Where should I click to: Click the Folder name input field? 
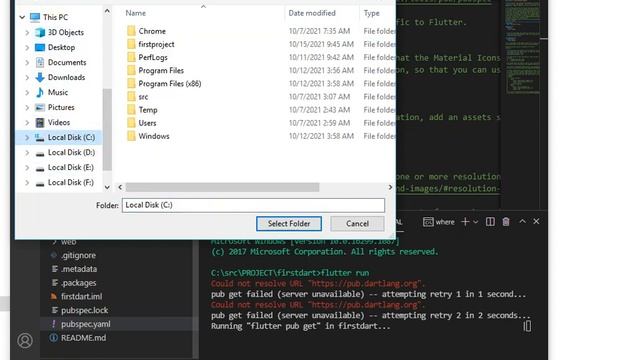point(253,205)
